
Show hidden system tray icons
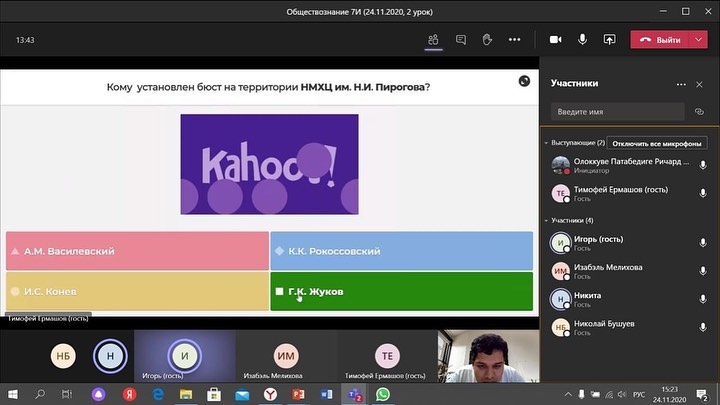coord(568,394)
